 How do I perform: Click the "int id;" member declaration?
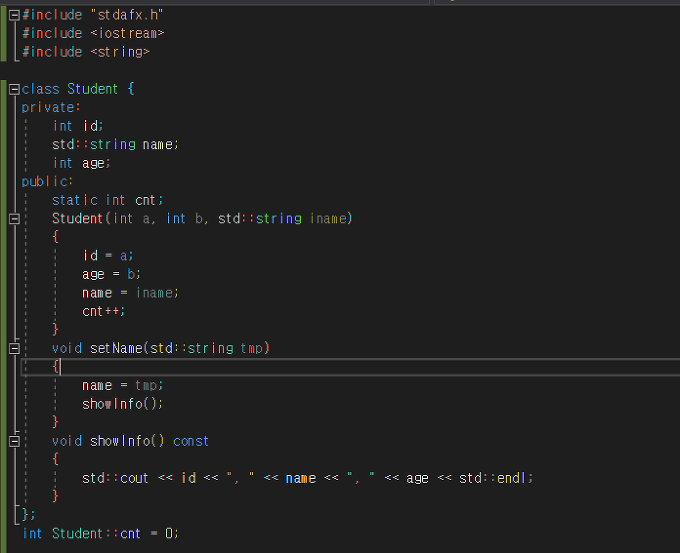click(x=78, y=126)
